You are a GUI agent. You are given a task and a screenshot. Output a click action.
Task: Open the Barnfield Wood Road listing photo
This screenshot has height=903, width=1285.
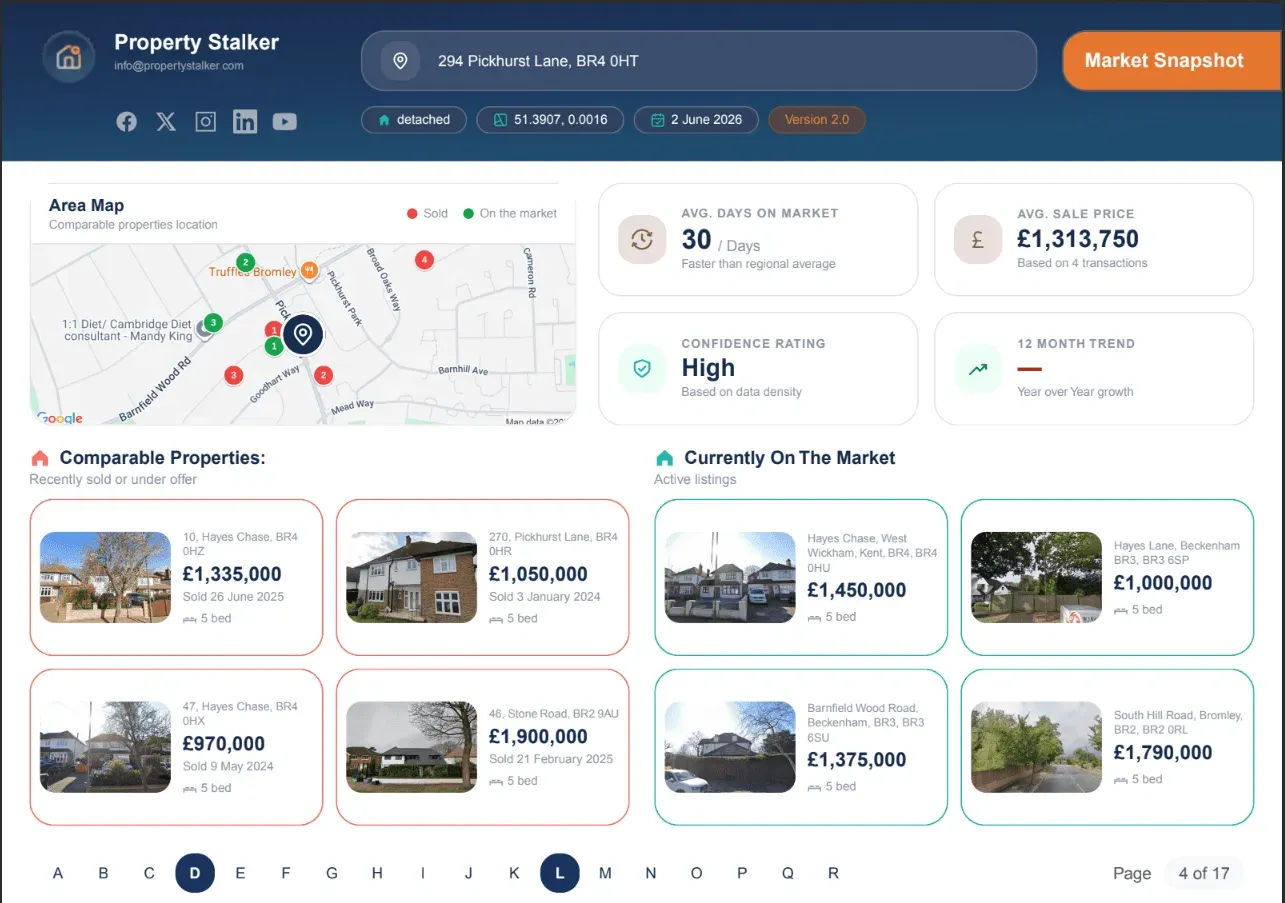[x=730, y=747]
